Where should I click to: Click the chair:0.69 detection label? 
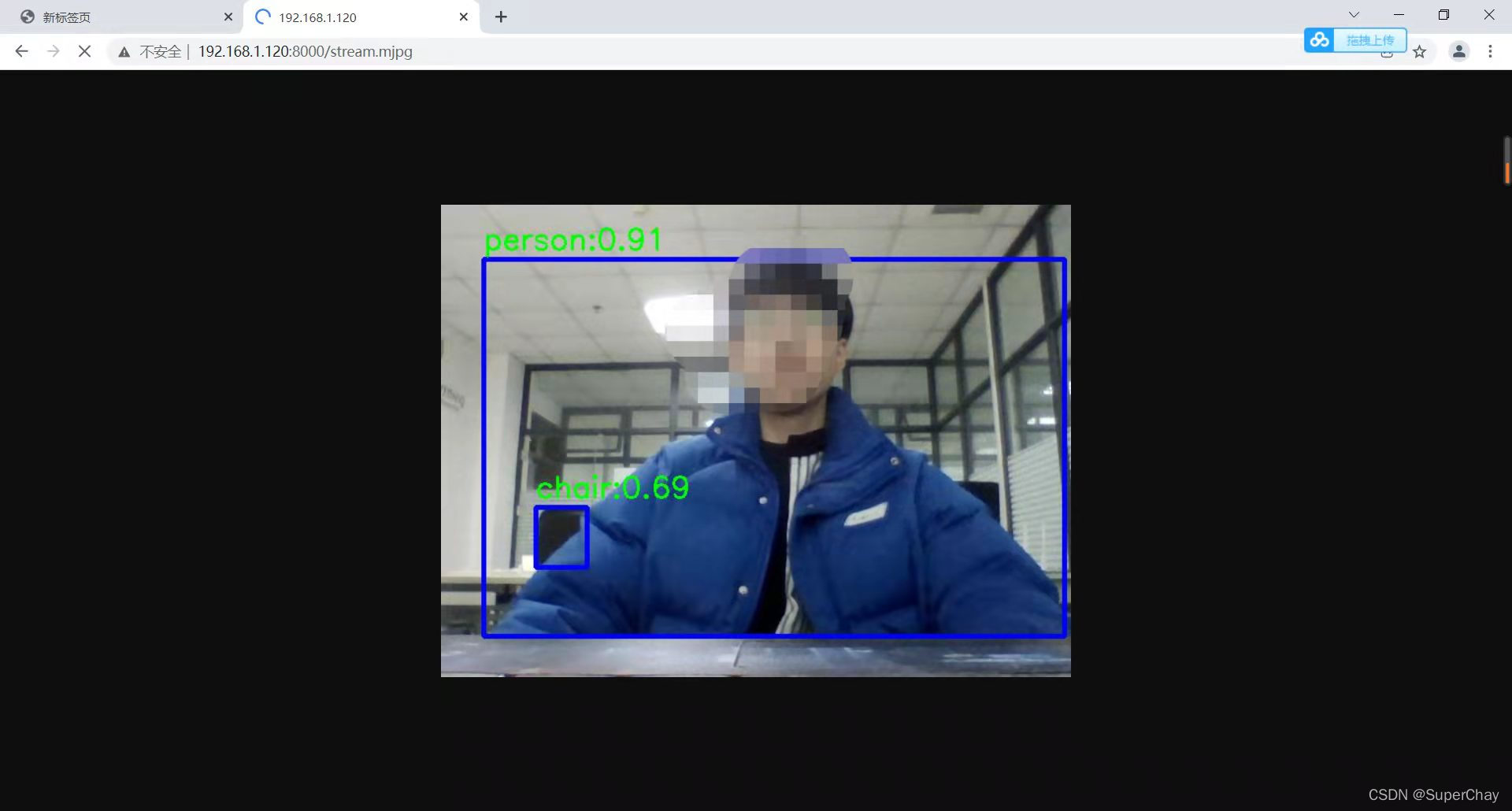pyautogui.click(x=613, y=488)
